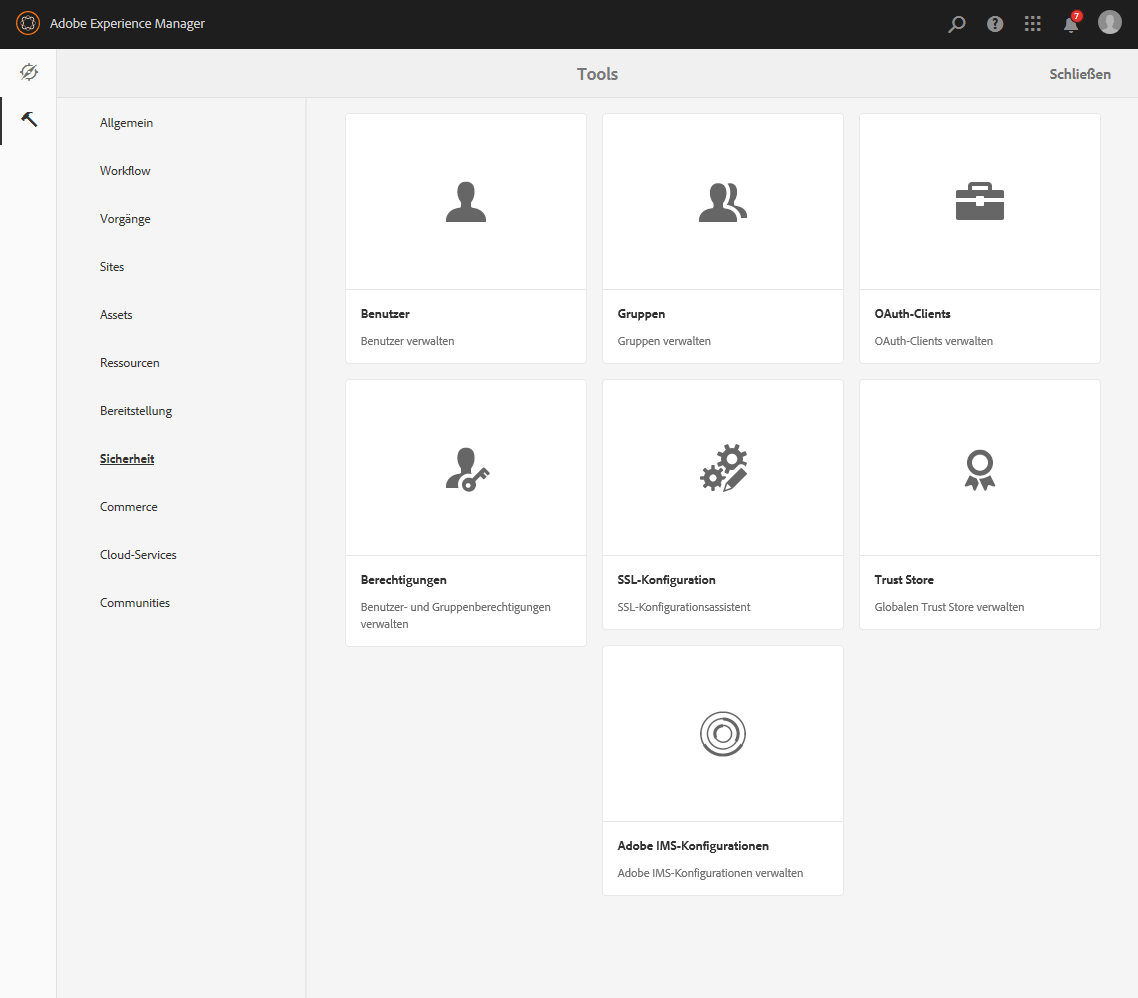The image size is (1138, 998).
Task: Click the 'Adobe Experience Manager' header title
Action: click(127, 23)
